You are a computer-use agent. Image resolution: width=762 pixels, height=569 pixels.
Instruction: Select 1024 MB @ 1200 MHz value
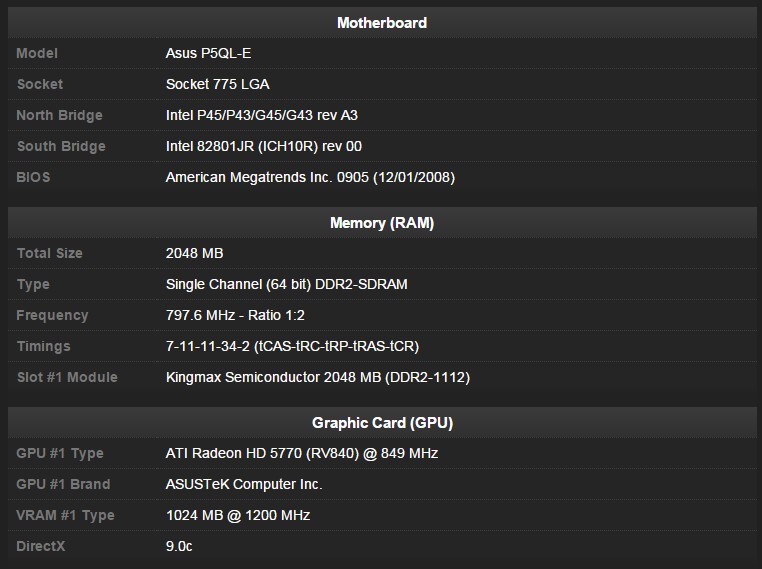[238, 515]
